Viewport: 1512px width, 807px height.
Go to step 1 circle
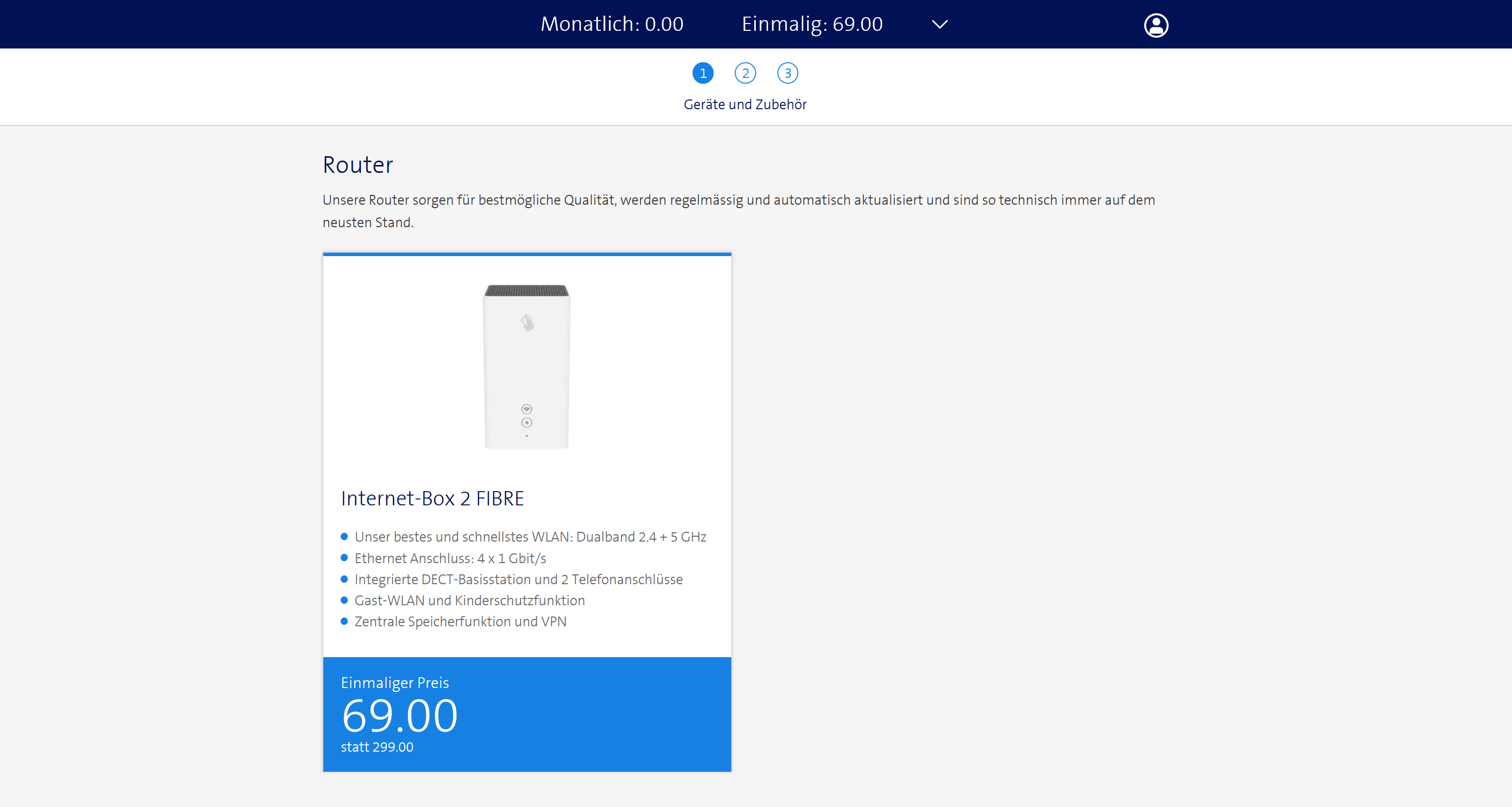pyautogui.click(x=702, y=73)
